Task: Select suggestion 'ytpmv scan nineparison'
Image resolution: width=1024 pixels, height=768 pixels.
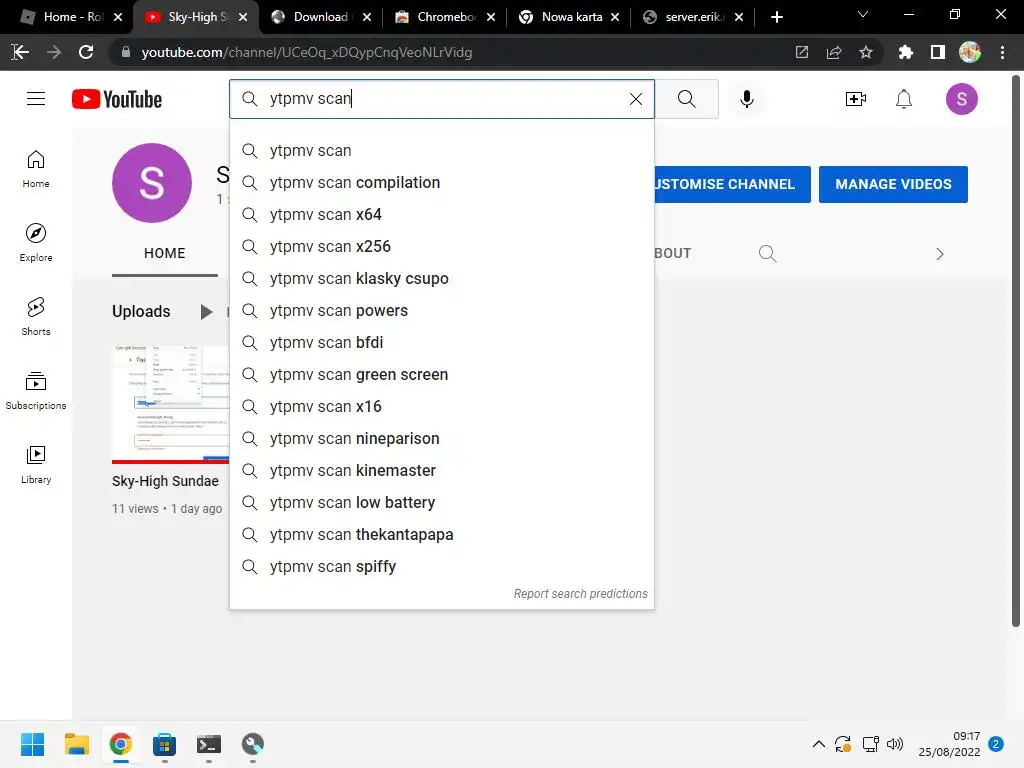Action: click(442, 439)
